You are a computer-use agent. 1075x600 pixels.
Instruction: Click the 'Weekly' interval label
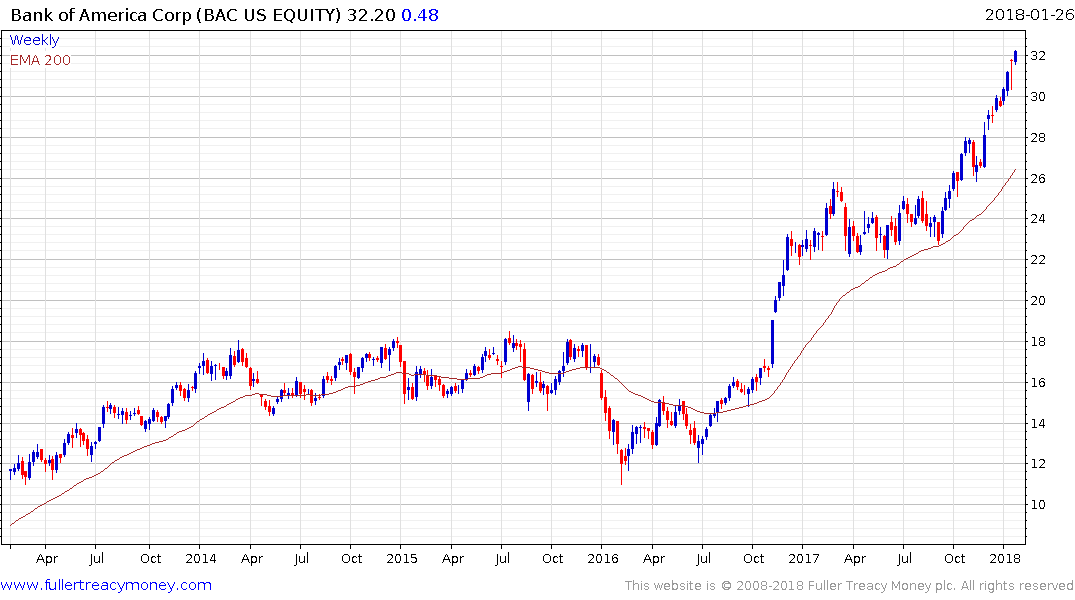pyautogui.click(x=34, y=40)
